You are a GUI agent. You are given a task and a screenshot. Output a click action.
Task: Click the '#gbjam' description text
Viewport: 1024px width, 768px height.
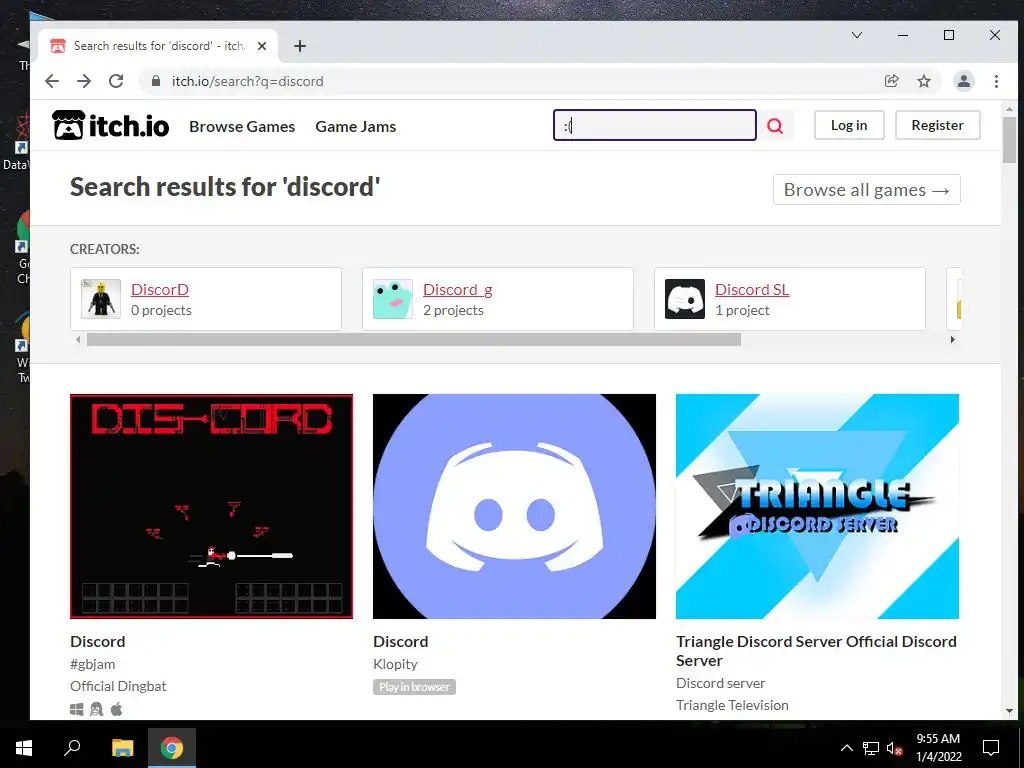pos(93,664)
